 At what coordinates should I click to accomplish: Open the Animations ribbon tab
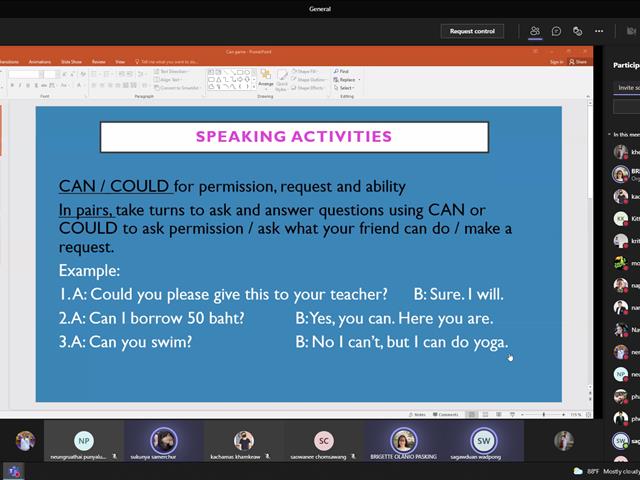click(x=40, y=62)
